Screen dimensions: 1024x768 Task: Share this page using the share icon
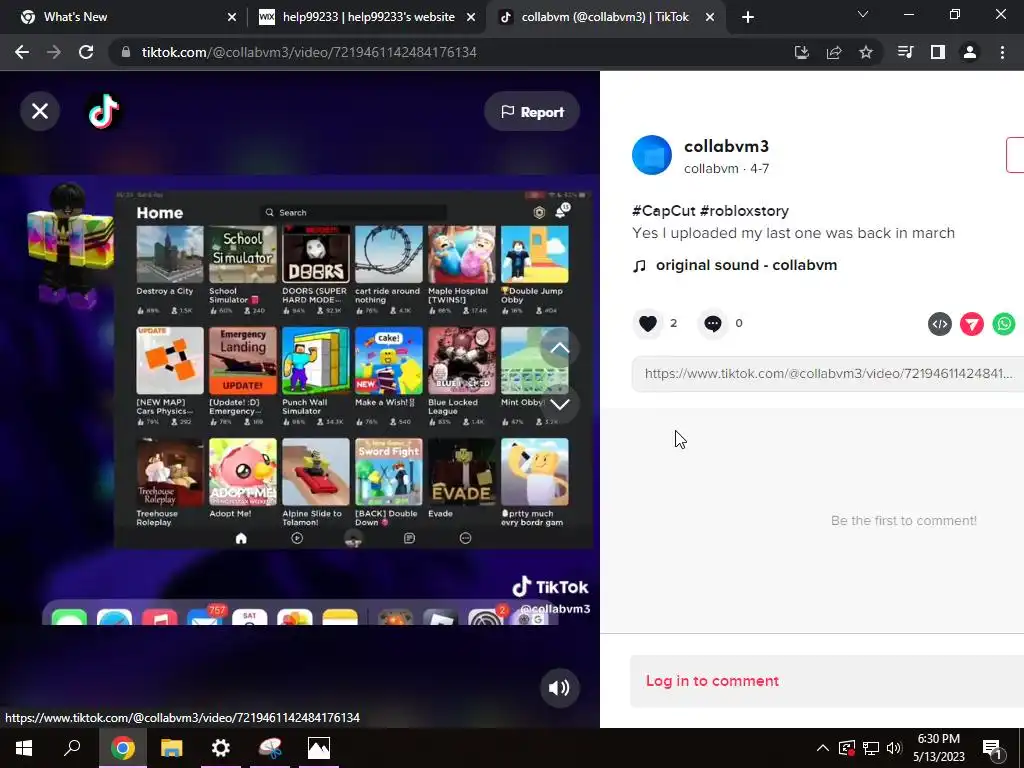pos(834,52)
